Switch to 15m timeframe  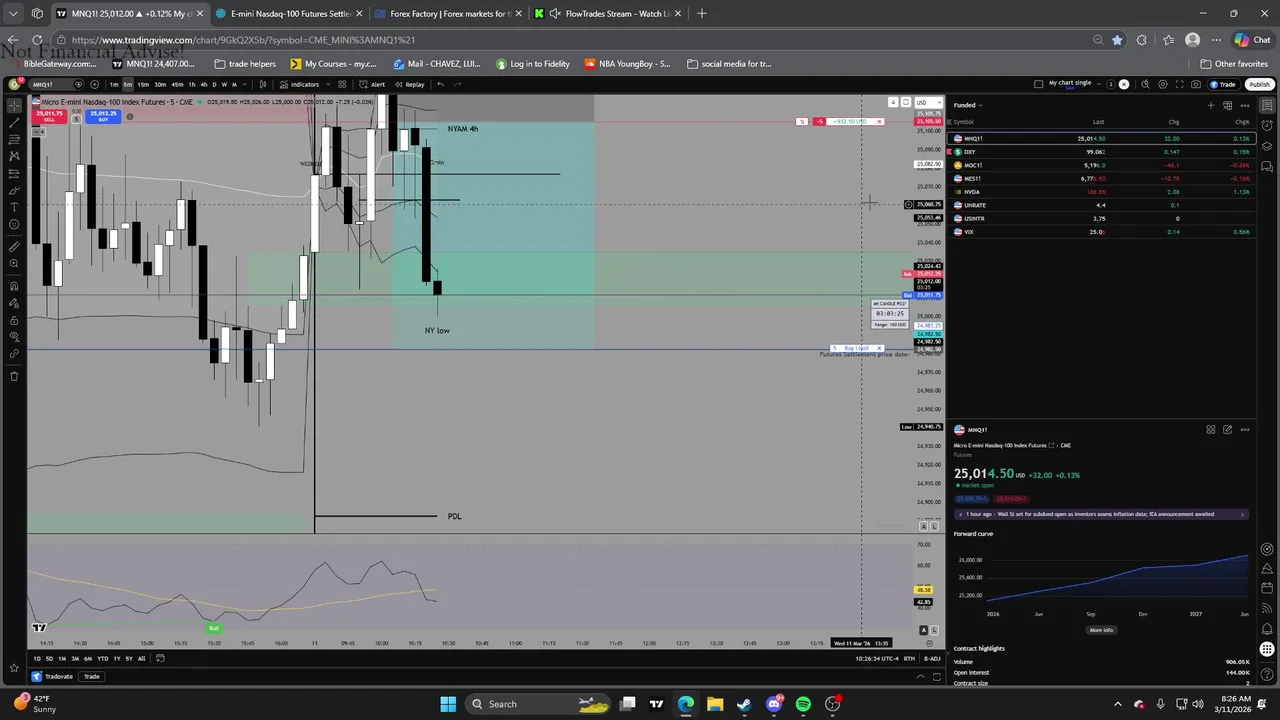pyautogui.click(x=143, y=84)
